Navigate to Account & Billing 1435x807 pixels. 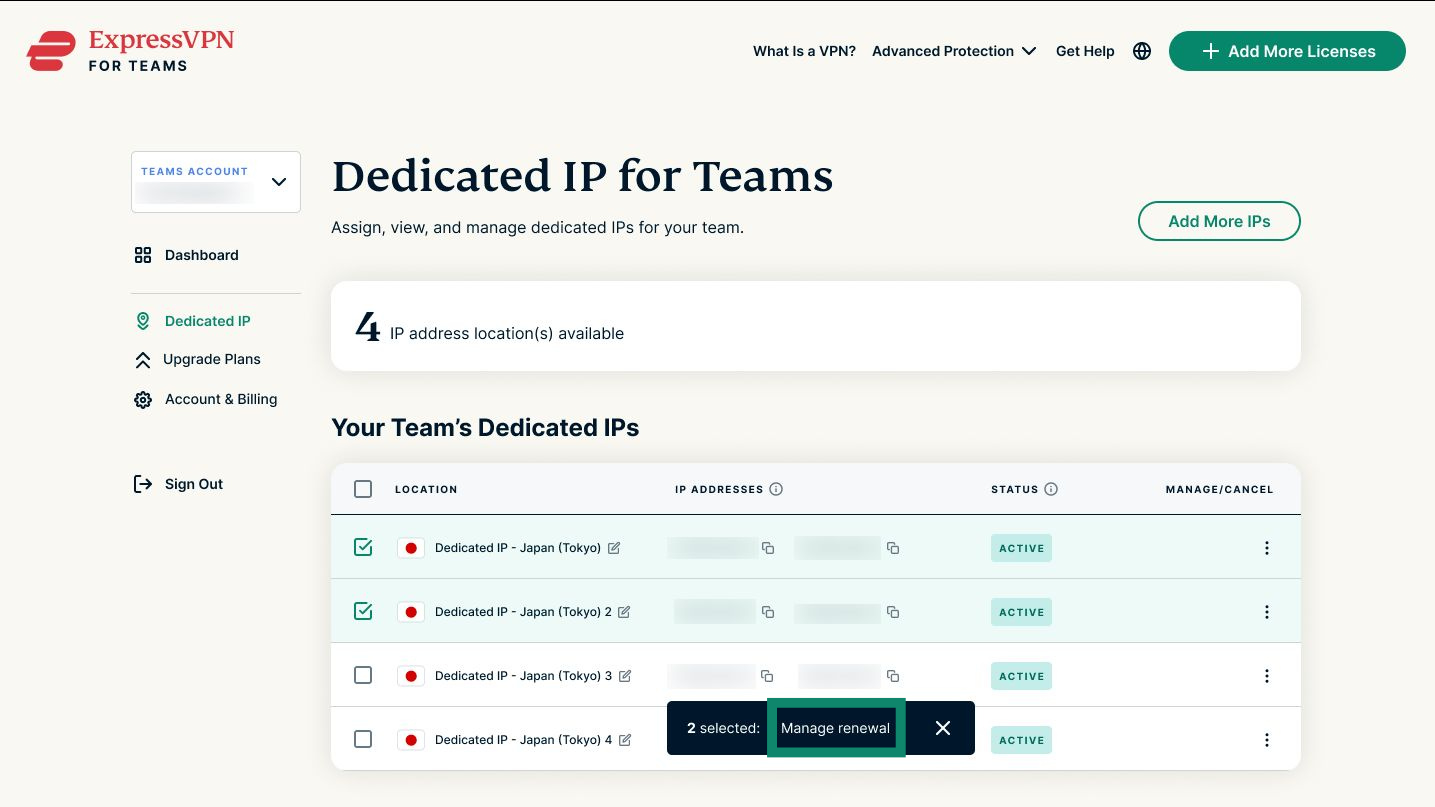tap(206, 399)
